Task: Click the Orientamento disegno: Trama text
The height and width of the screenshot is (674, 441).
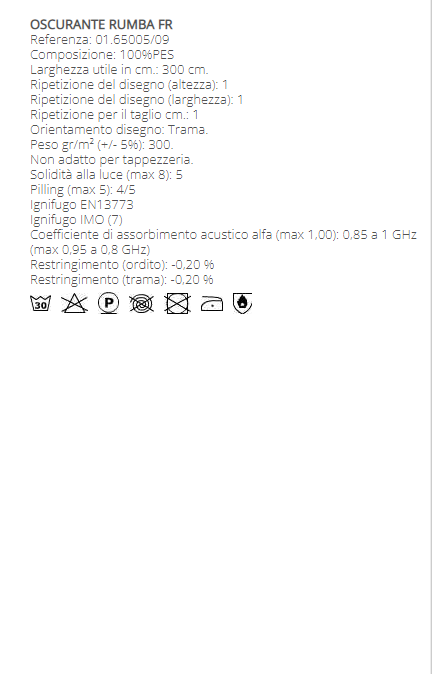Action: point(119,129)
